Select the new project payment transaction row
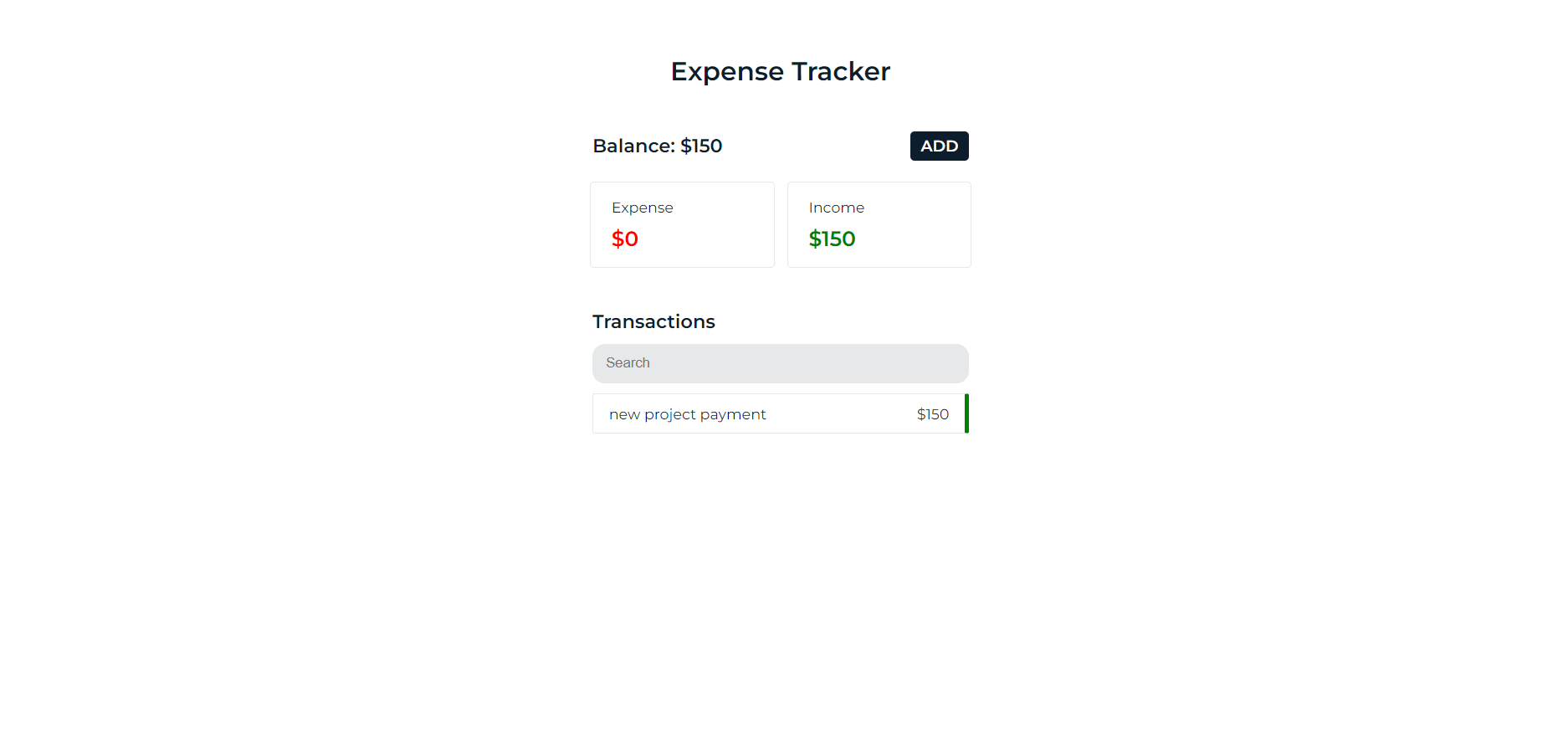The image size is (1568, 729). [x=780, y=413]
